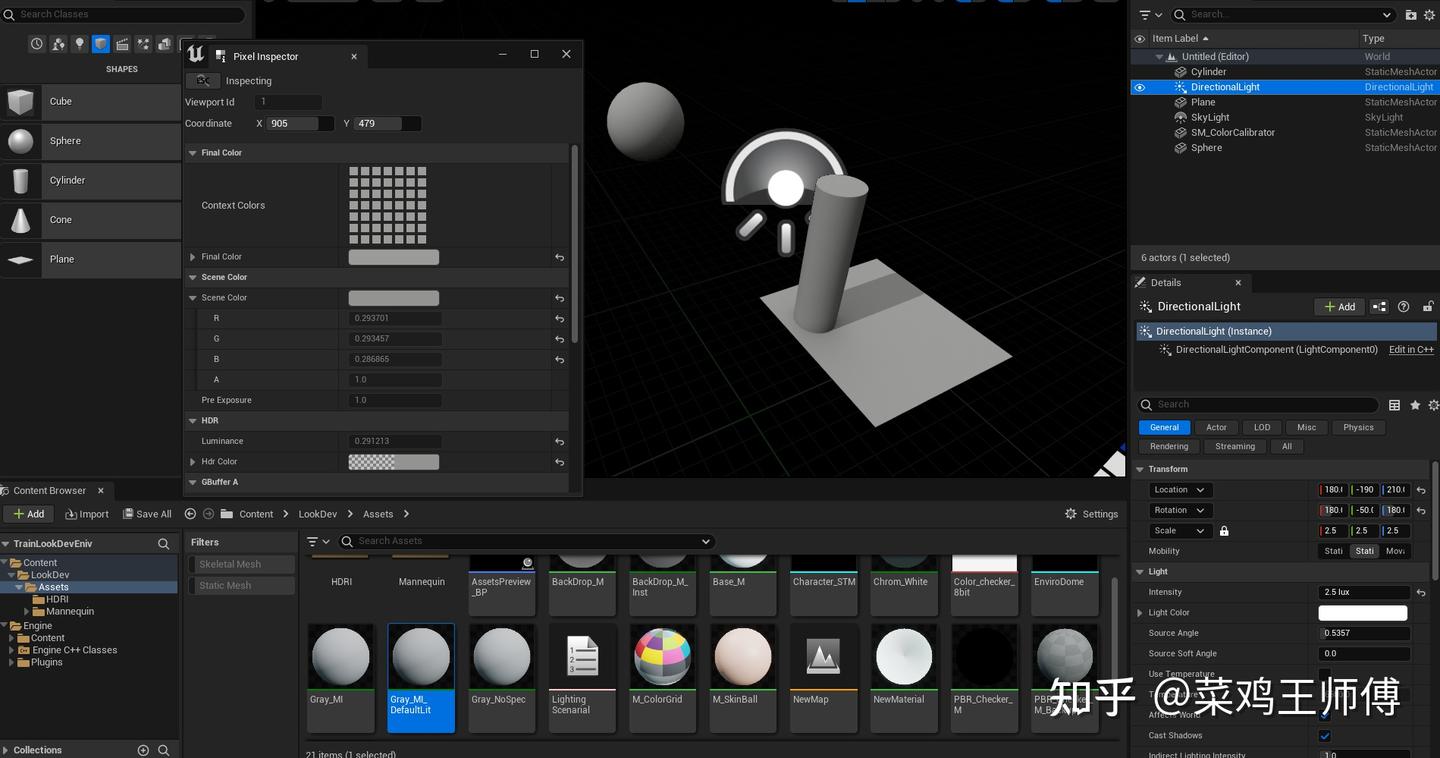Select the Cinematic clapperboard category icon
The width and height of the screenshot is (1440, 758).
pos(122,44)
